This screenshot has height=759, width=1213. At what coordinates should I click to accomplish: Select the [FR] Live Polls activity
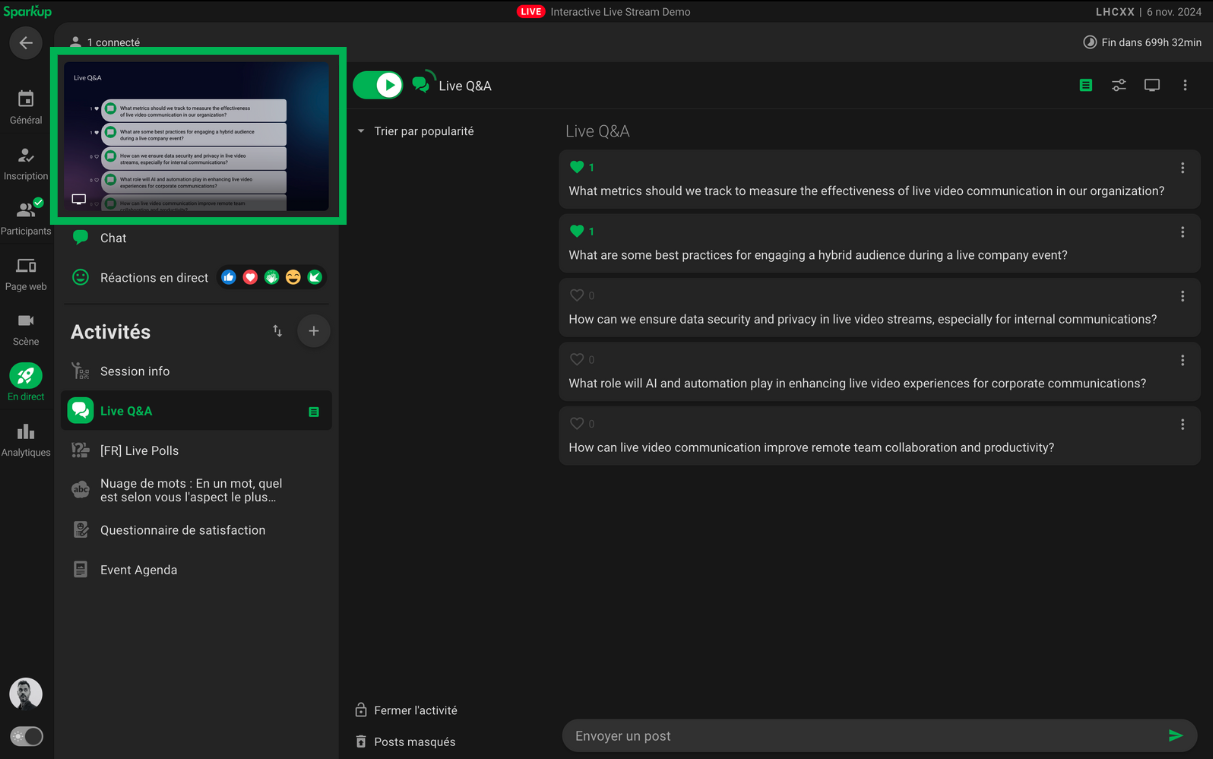coord(139,451)
